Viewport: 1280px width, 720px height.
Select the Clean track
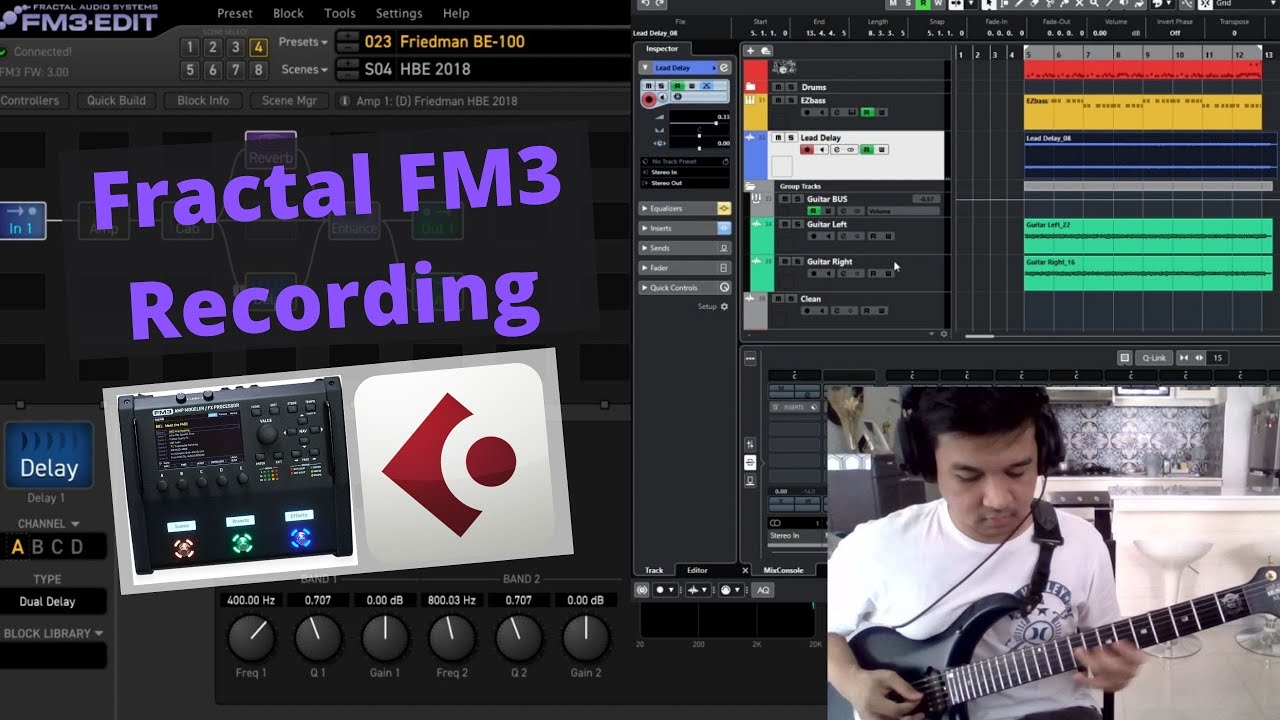811,299
